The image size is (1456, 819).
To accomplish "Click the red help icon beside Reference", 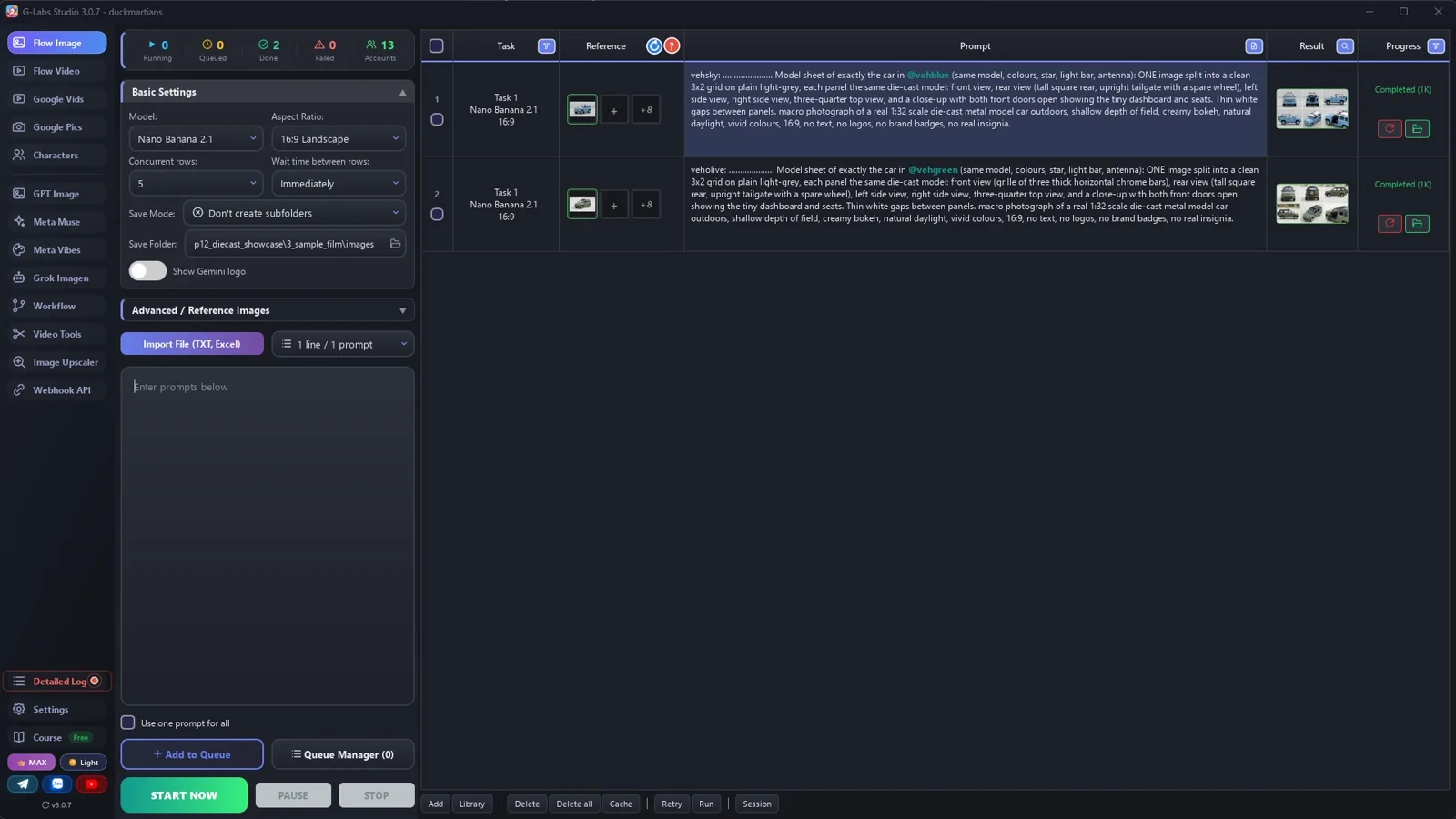I will point(672,46).
